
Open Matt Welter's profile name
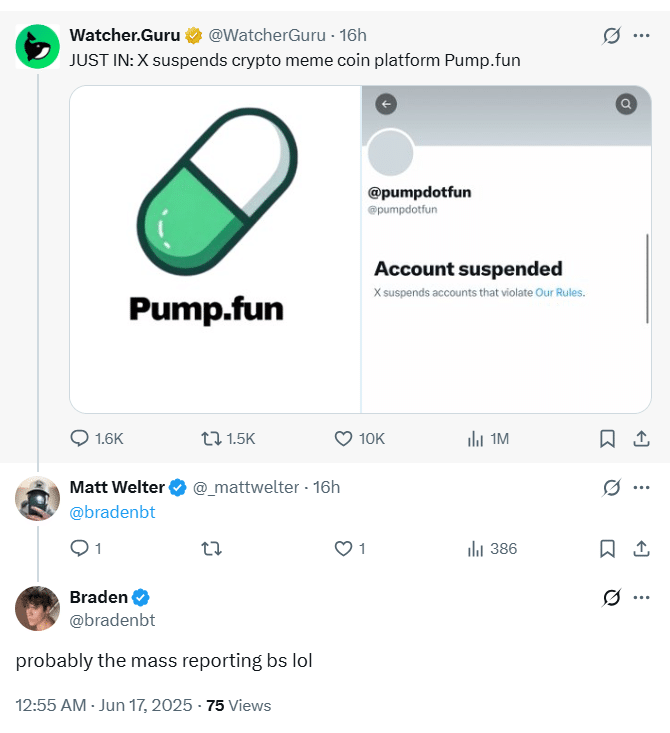pos(117,487)
